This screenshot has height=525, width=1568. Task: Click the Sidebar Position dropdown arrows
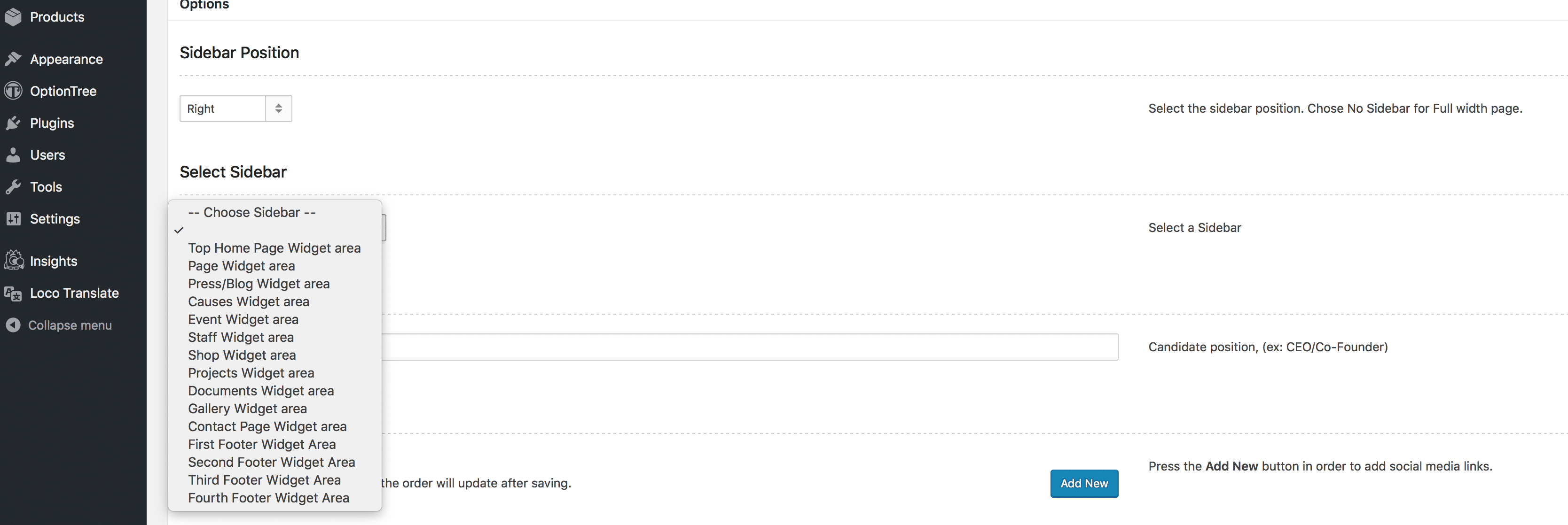279,108
